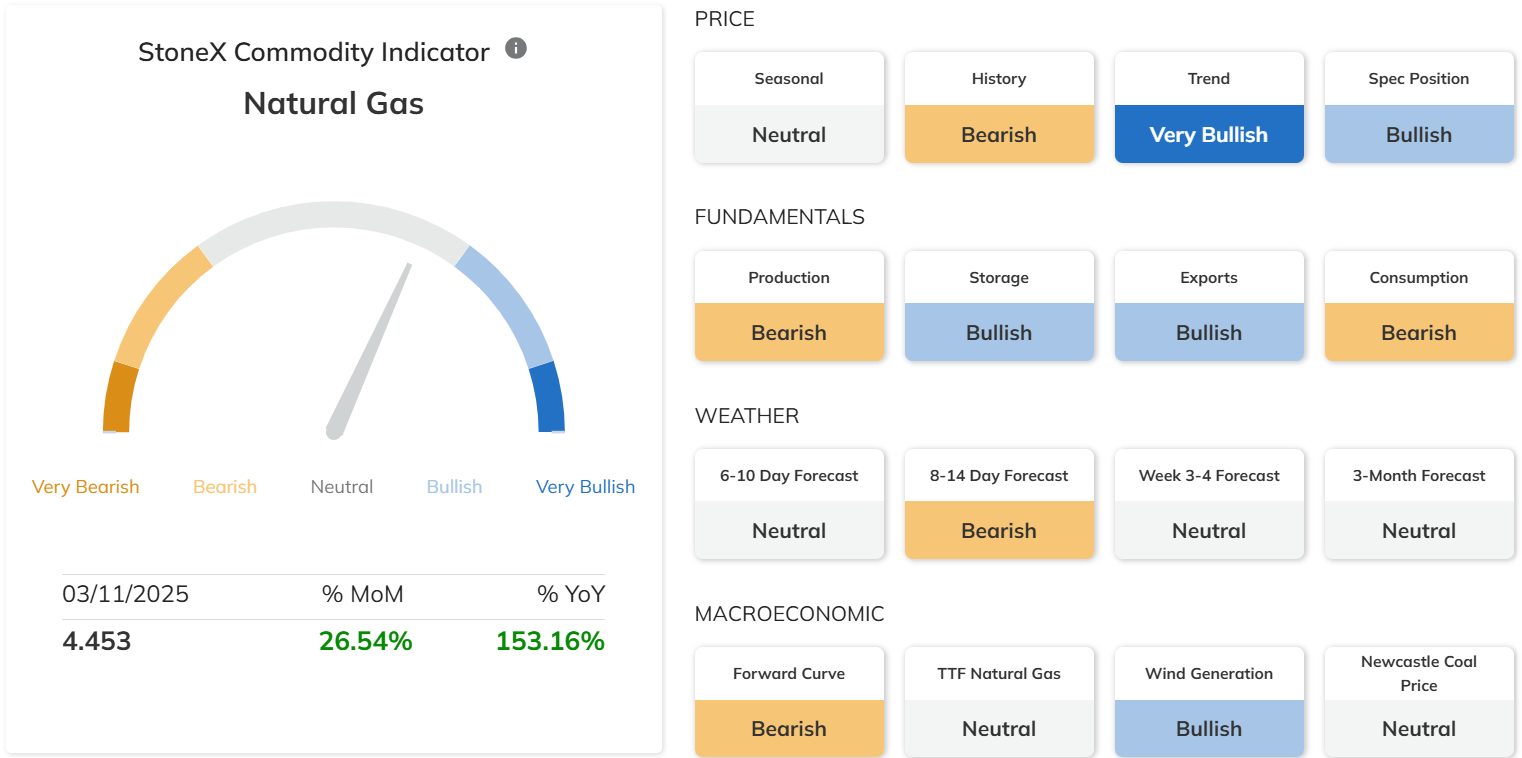Click the Very Bearish legend label under gauge
Screen dimensions: 1522x758
pos(85,487)
